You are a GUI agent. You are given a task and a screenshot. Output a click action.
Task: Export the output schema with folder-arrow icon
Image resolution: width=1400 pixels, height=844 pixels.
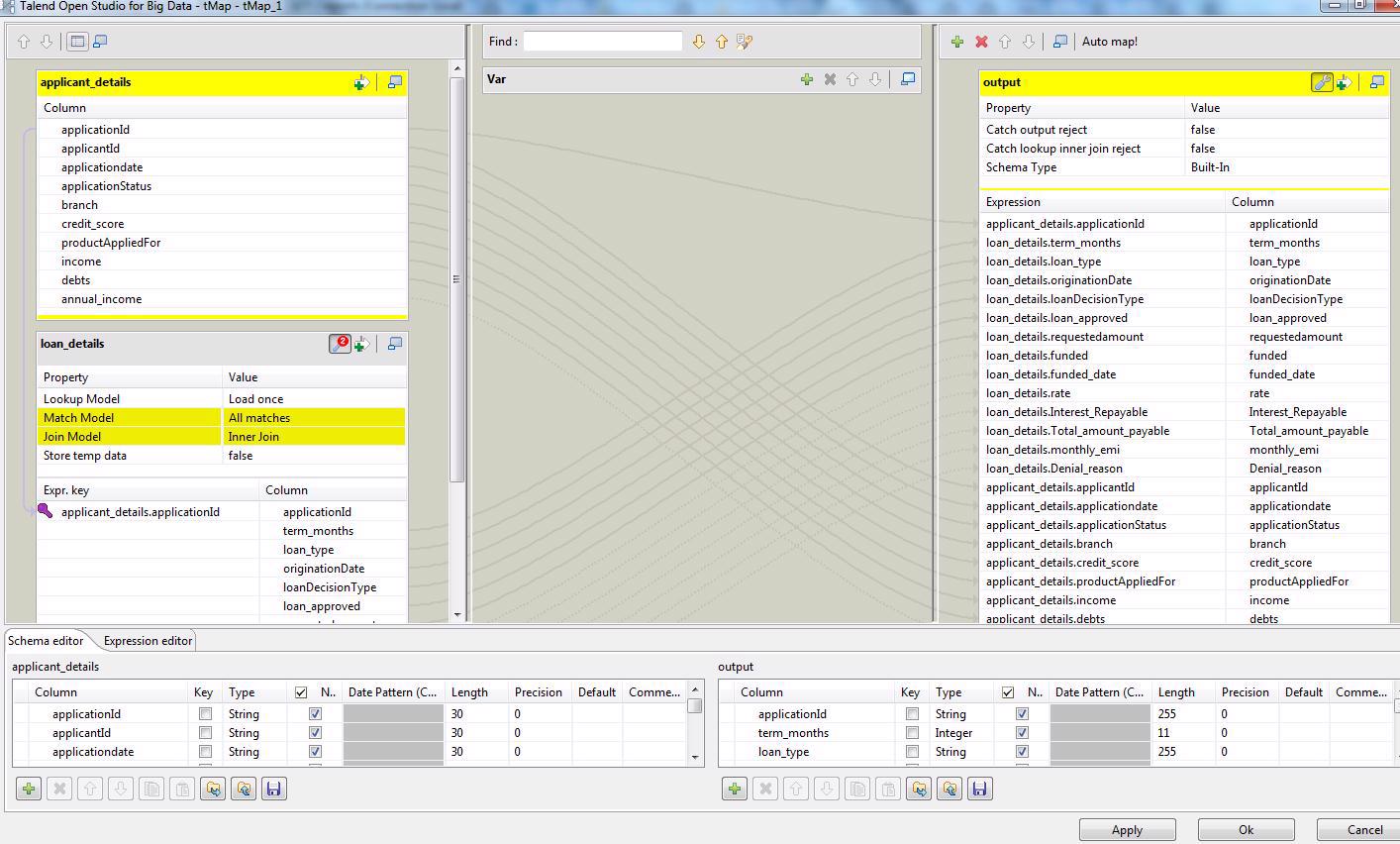(x=949, y=789)
